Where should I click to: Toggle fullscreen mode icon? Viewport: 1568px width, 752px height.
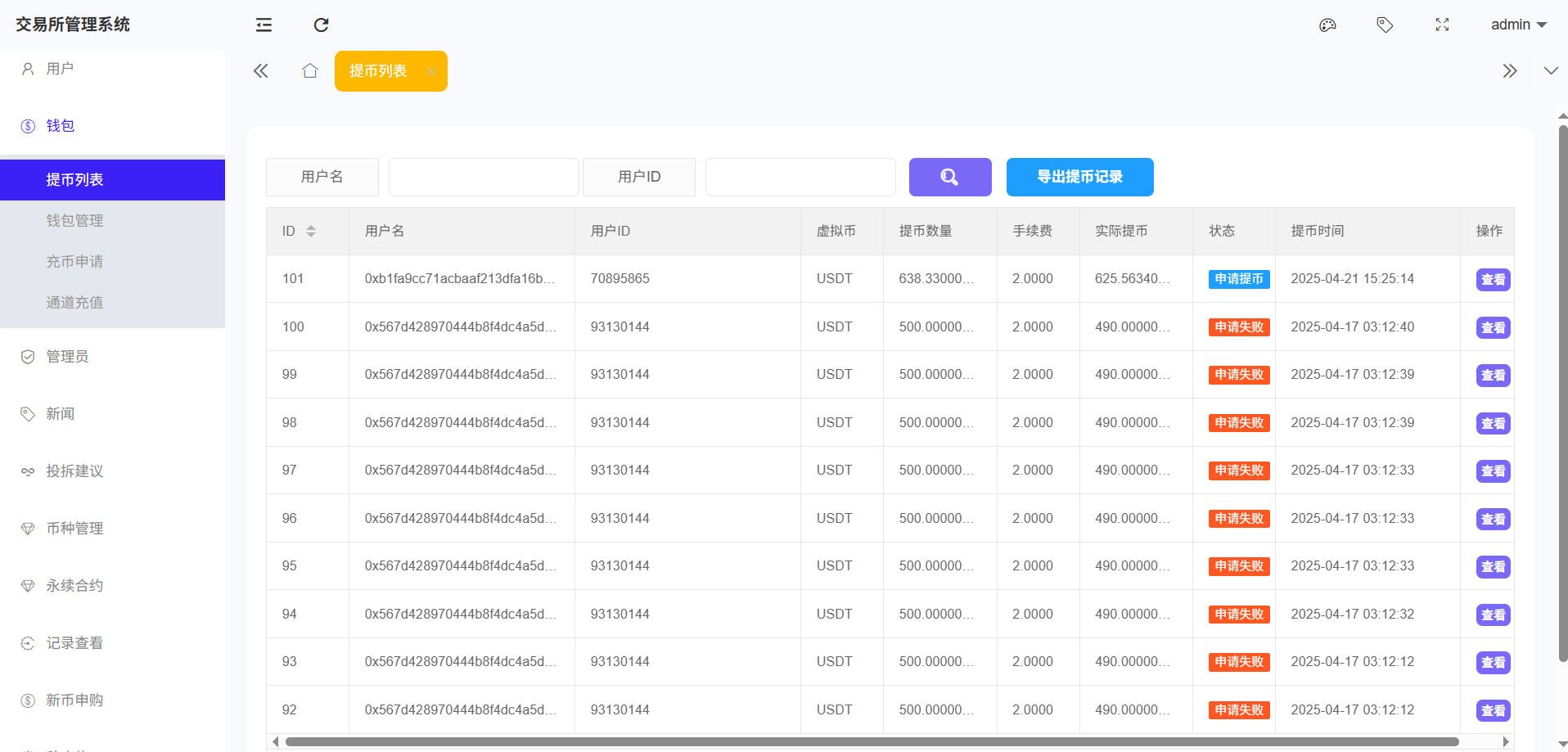1442,25
